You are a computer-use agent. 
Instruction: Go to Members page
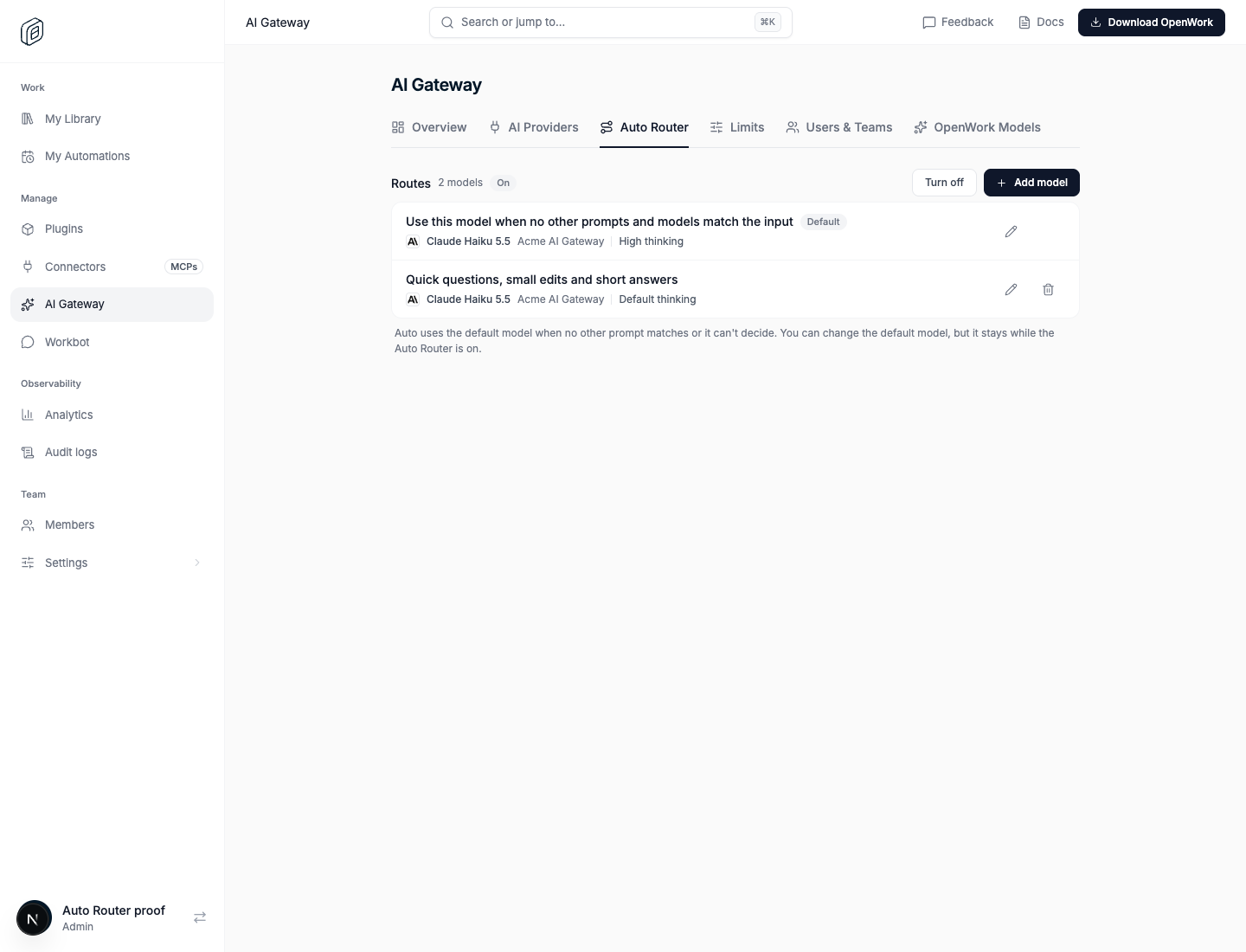pos(112,524)
